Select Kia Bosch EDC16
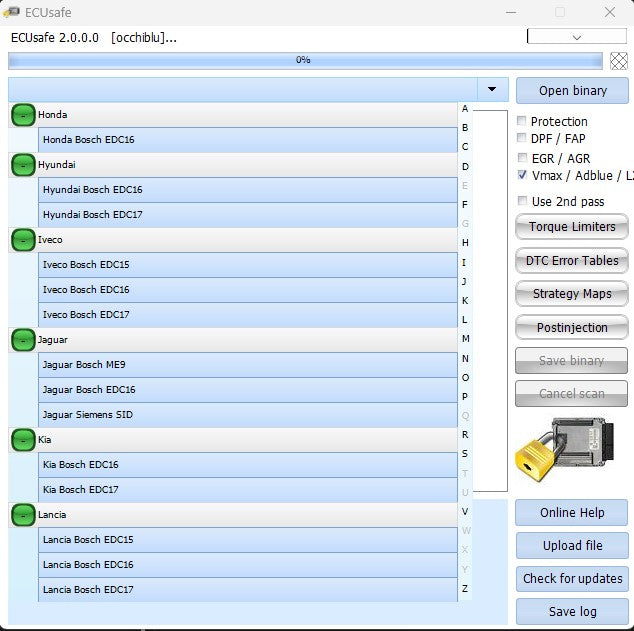 [248, 465]
